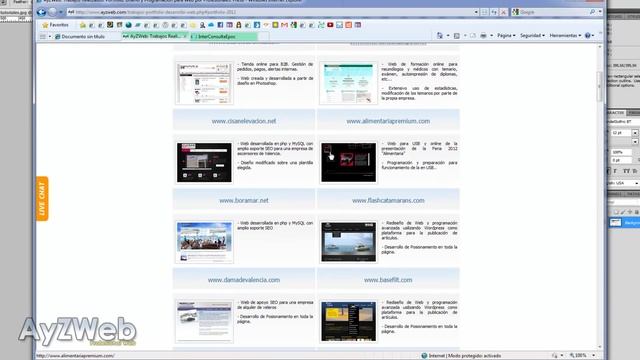Click the page vertical scrollbar thumb
Screen dimensions: 640x360
point(599,87)
